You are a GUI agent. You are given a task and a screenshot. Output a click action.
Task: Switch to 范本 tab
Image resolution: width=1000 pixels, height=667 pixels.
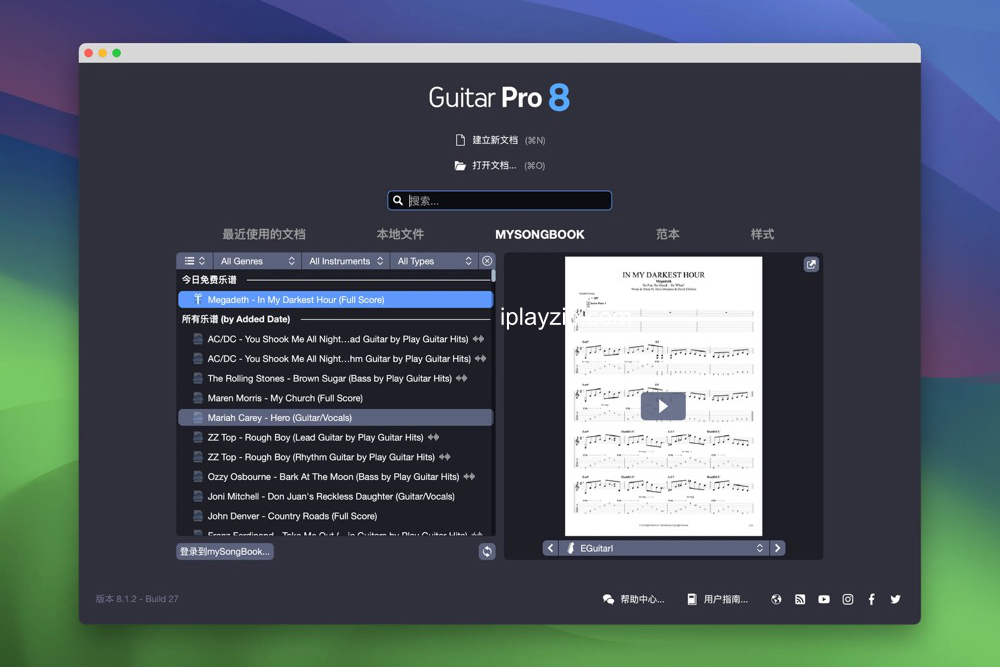[667, 234]
